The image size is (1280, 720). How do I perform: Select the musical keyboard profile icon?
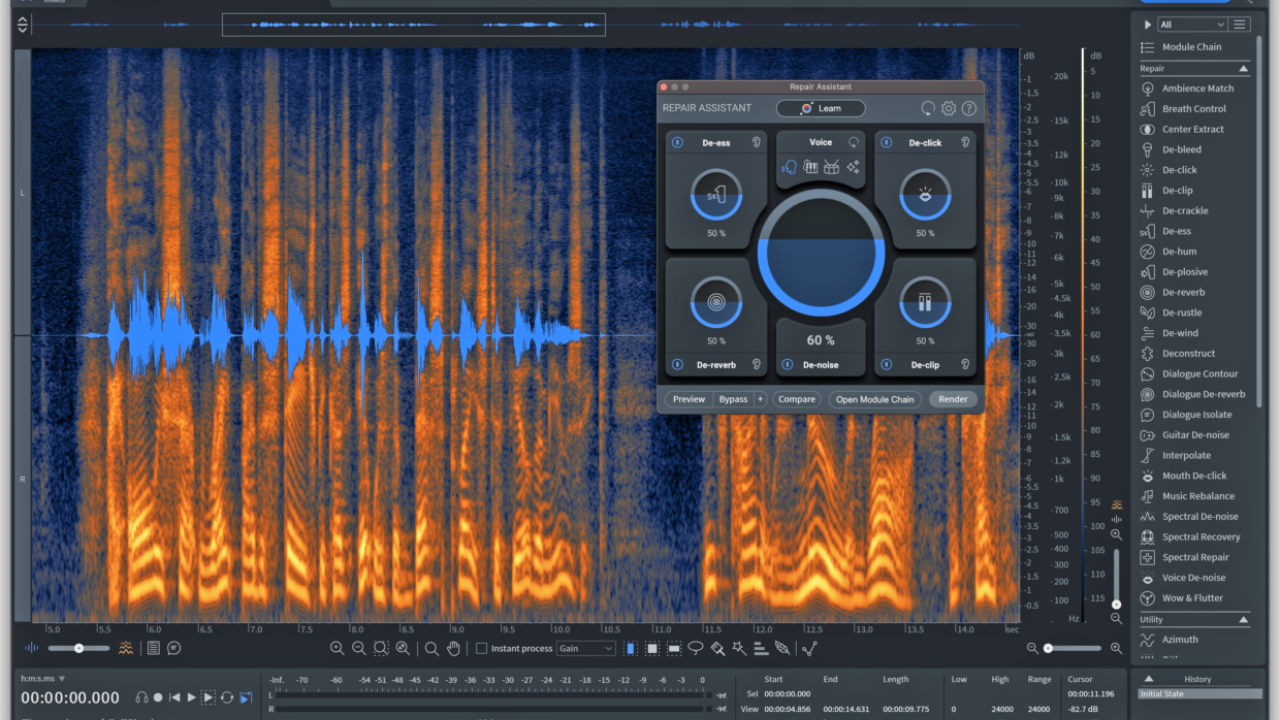point(811,167)
